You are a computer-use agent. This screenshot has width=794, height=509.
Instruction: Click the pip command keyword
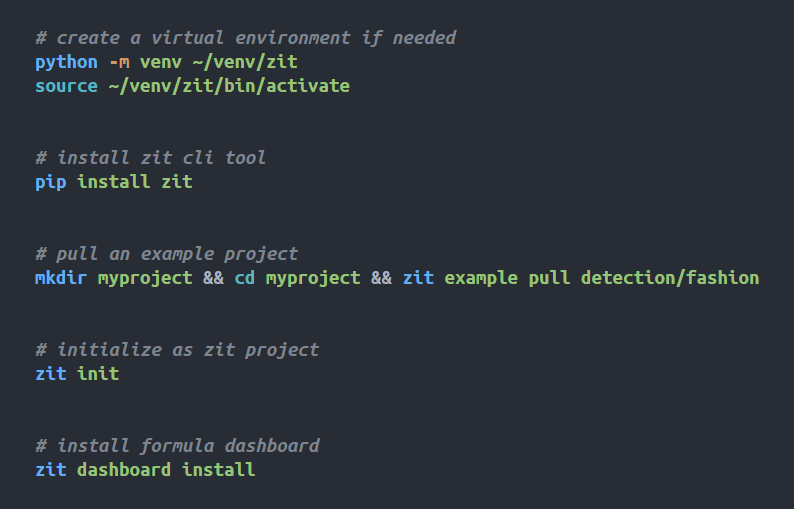pyautogui.click(x=51, y=182)
